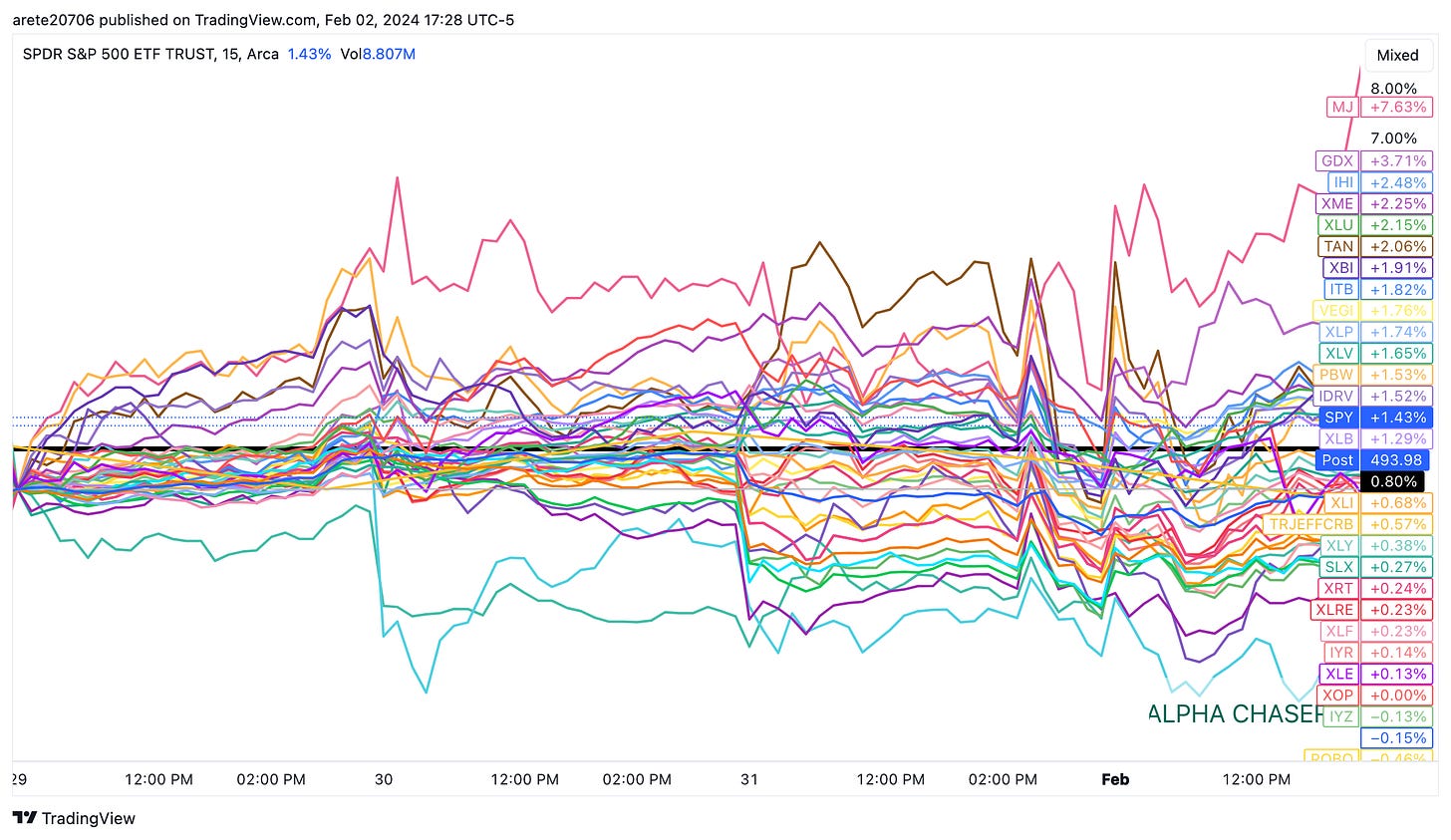
Task: Select the XLRE ticker label
Action: coord(1334,610)
